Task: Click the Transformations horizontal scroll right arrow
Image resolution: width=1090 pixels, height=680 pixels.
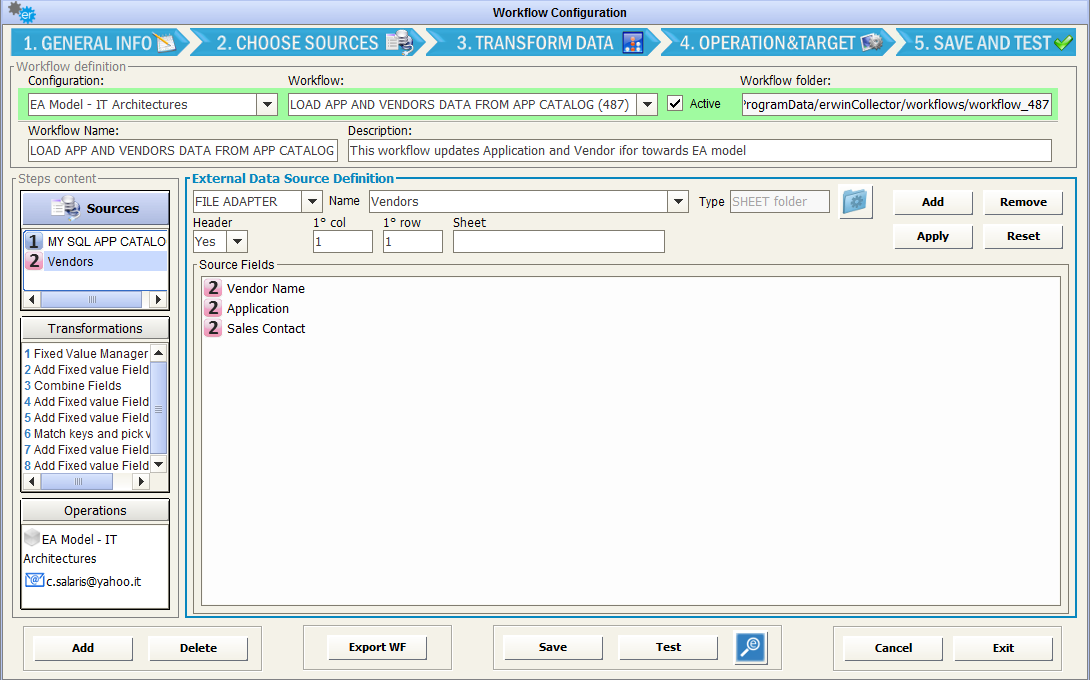Action: 141,481
